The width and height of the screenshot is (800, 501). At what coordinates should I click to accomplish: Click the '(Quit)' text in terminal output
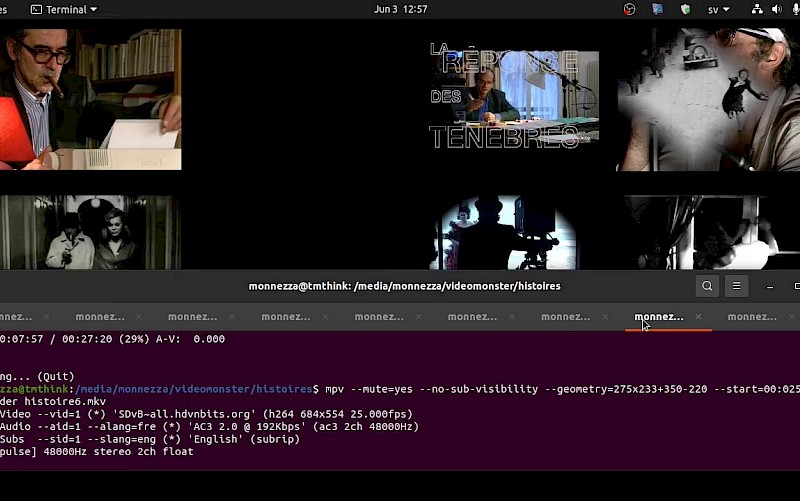[x=56, y=377]
